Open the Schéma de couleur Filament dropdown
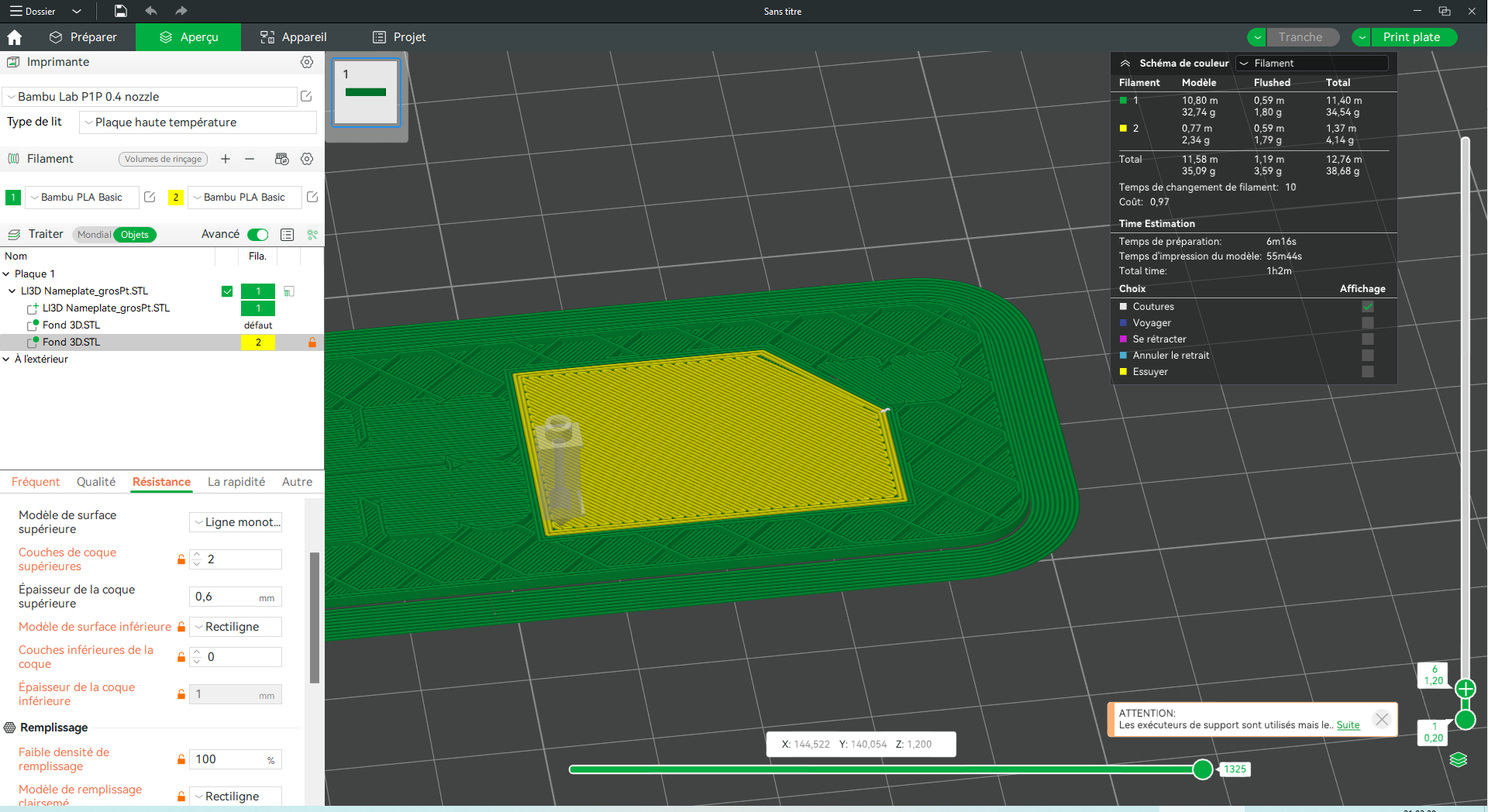Screen dimensions: 1488x812 (x=1311, y=64)
